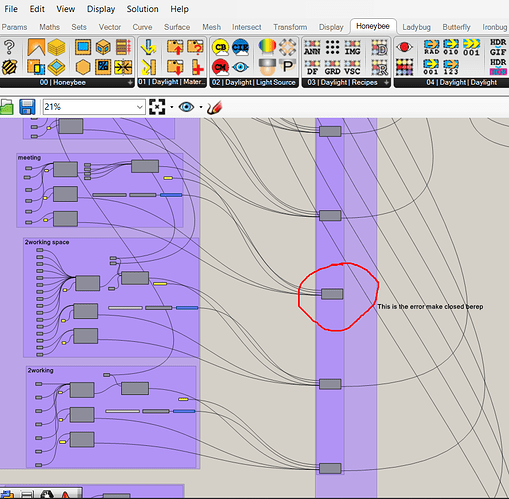Viewport: 509px width, 499px height.
Task: Click the save file floppy icon
Action: point(27,107)
